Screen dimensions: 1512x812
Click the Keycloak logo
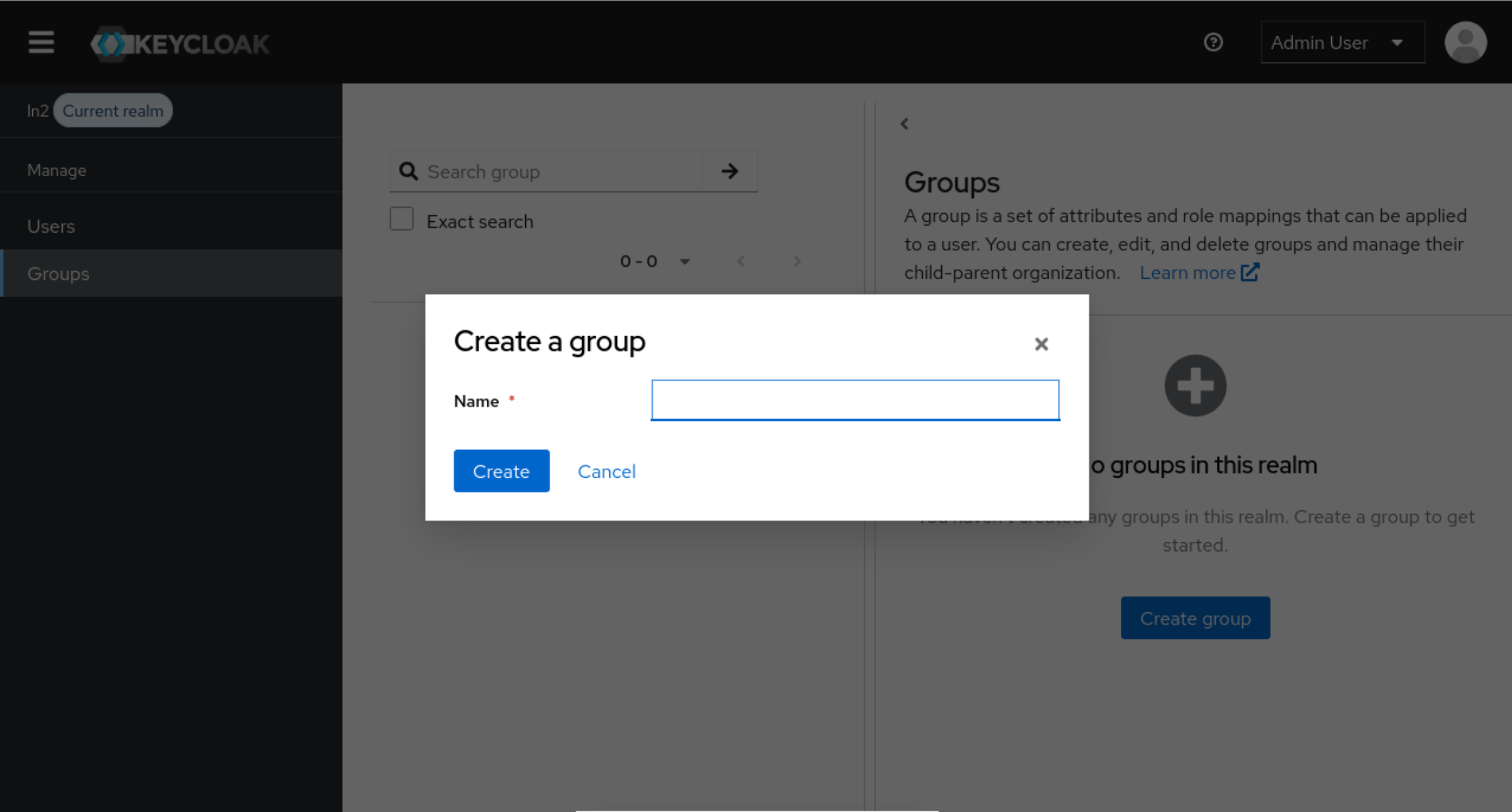click(180, 44)
